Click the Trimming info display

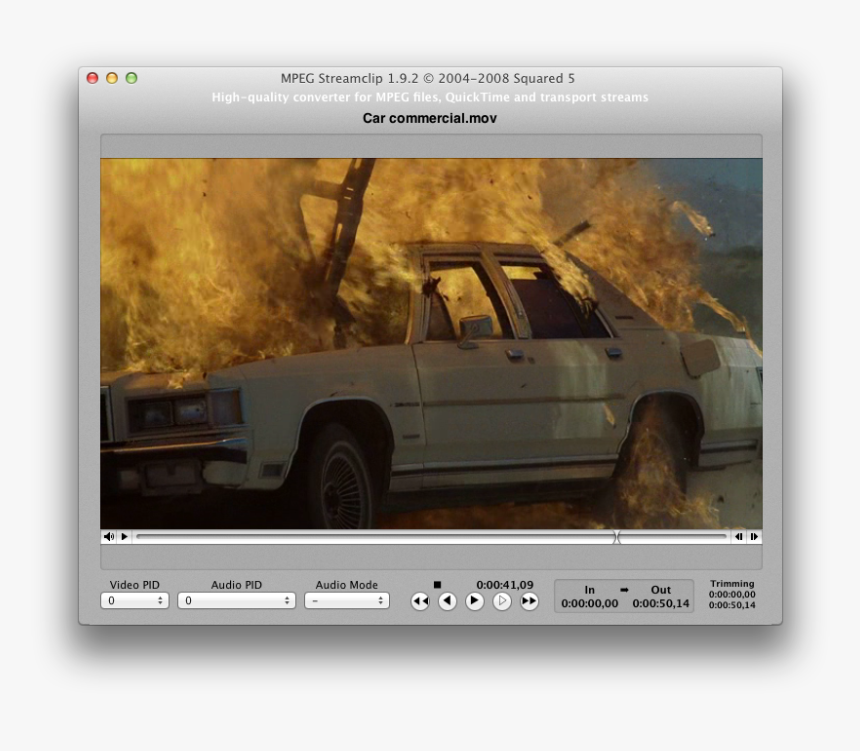tap(731, 592)
